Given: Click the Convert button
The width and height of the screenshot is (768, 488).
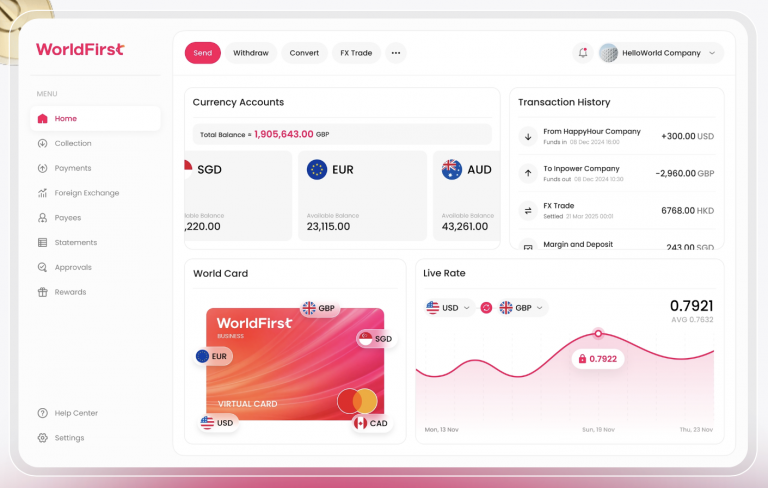Looking at the screenshot, I should tap(304, 53).
